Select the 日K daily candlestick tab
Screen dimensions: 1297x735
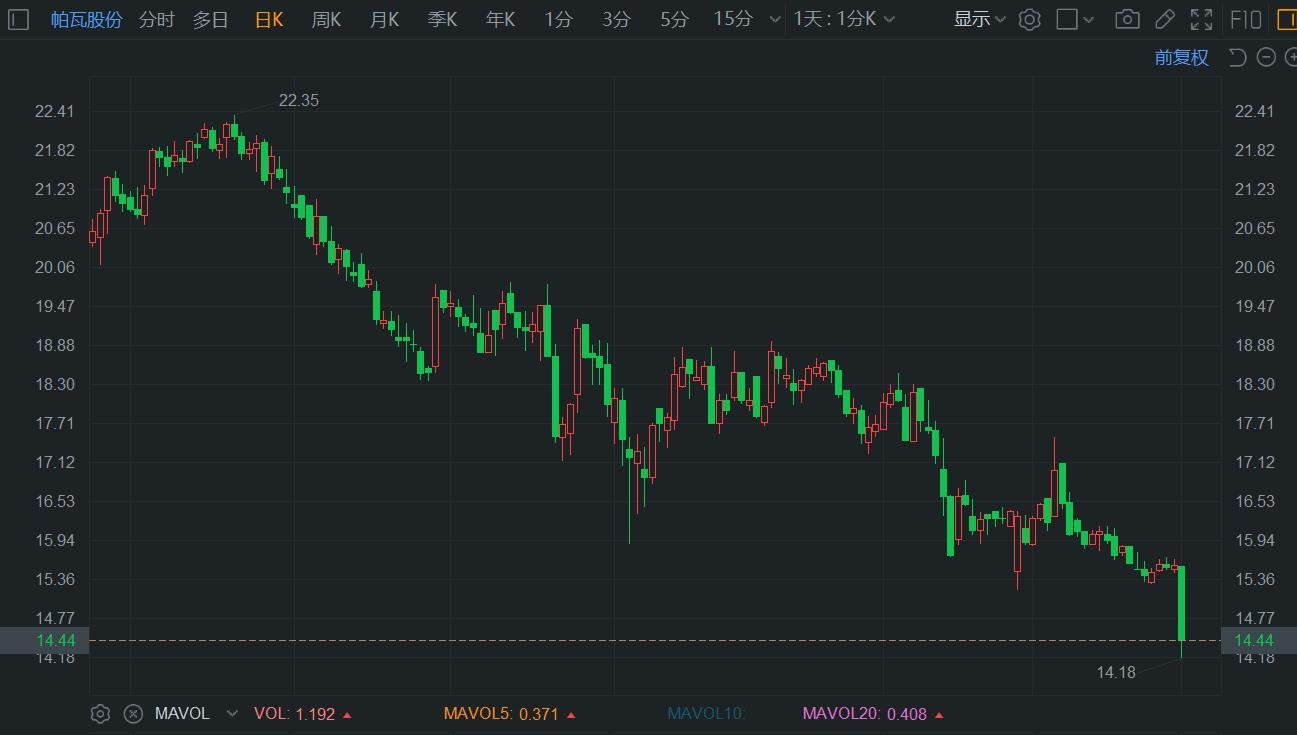point(269,19)
